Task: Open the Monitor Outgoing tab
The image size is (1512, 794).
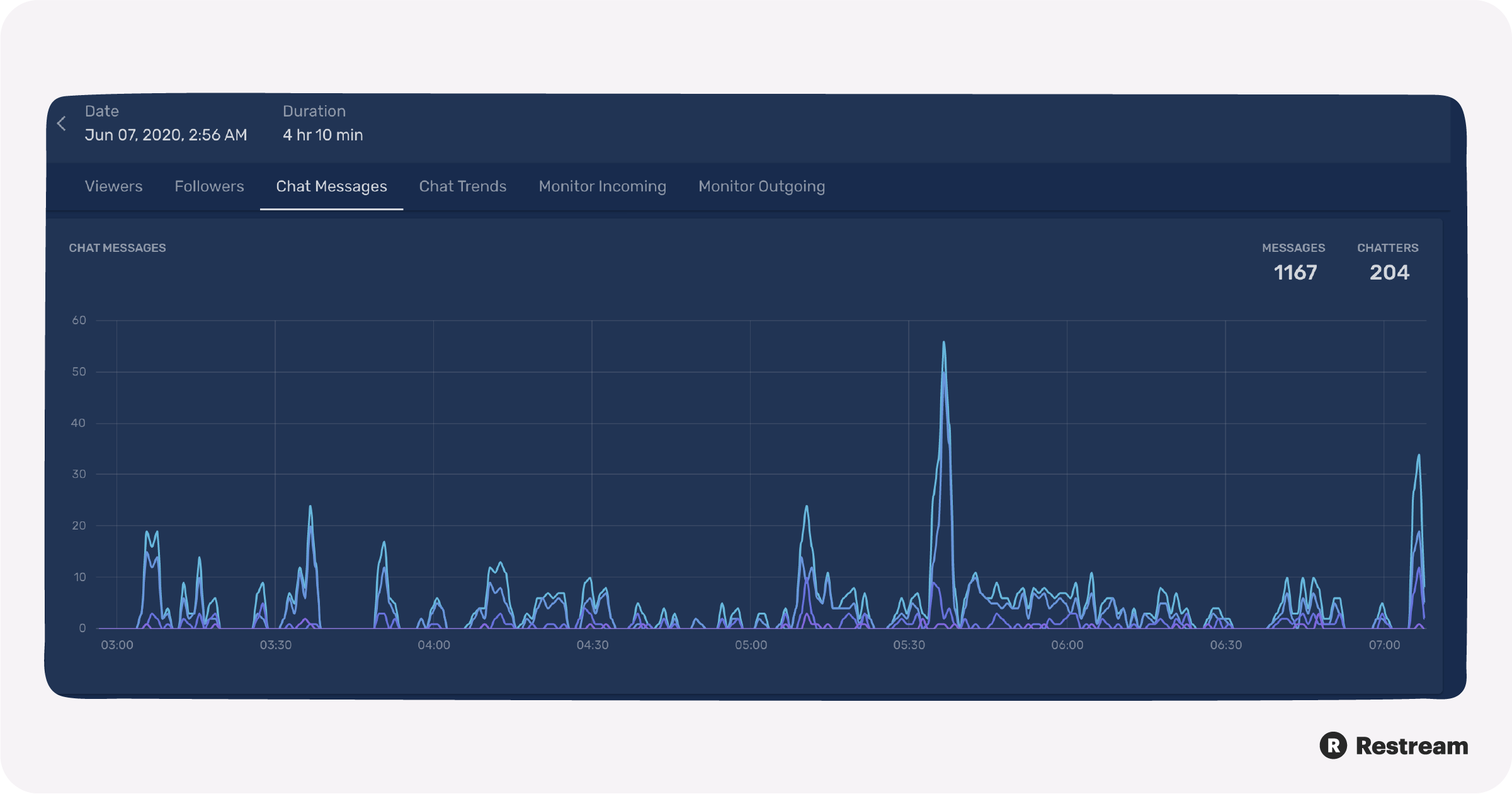Action: tap(761, 186)
